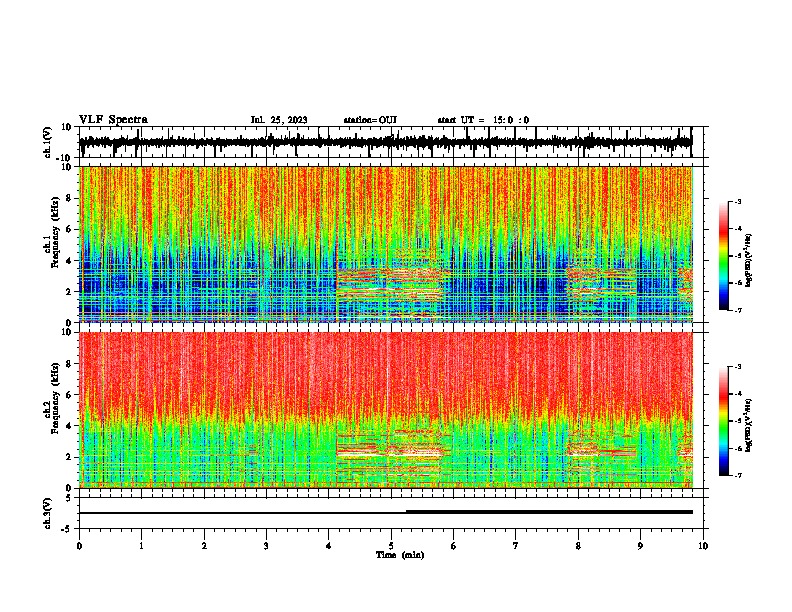Screen dimensions: 792x612
Task: Click the "ch.3(V)" axis label
Action: click(47, 513)
